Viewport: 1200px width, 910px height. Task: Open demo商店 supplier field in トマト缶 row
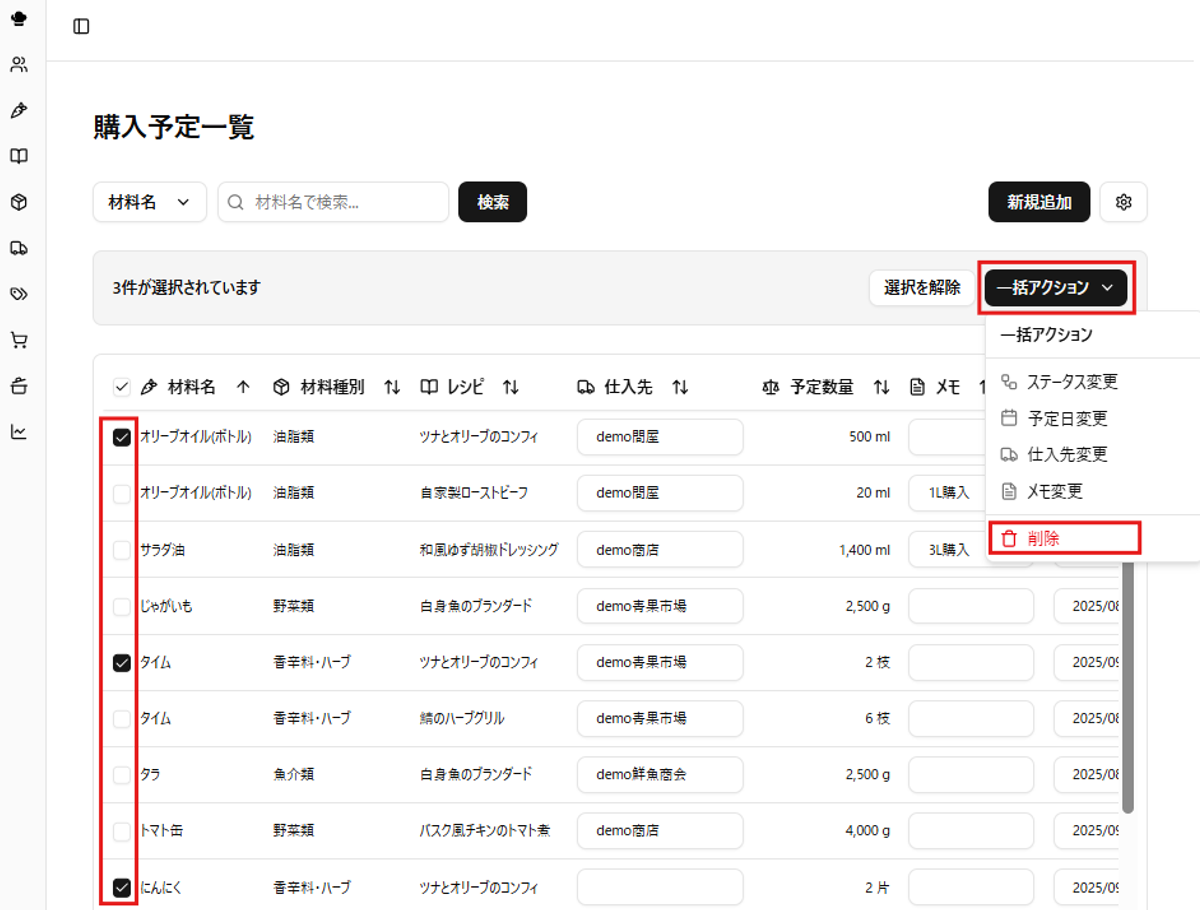[660, 831]
